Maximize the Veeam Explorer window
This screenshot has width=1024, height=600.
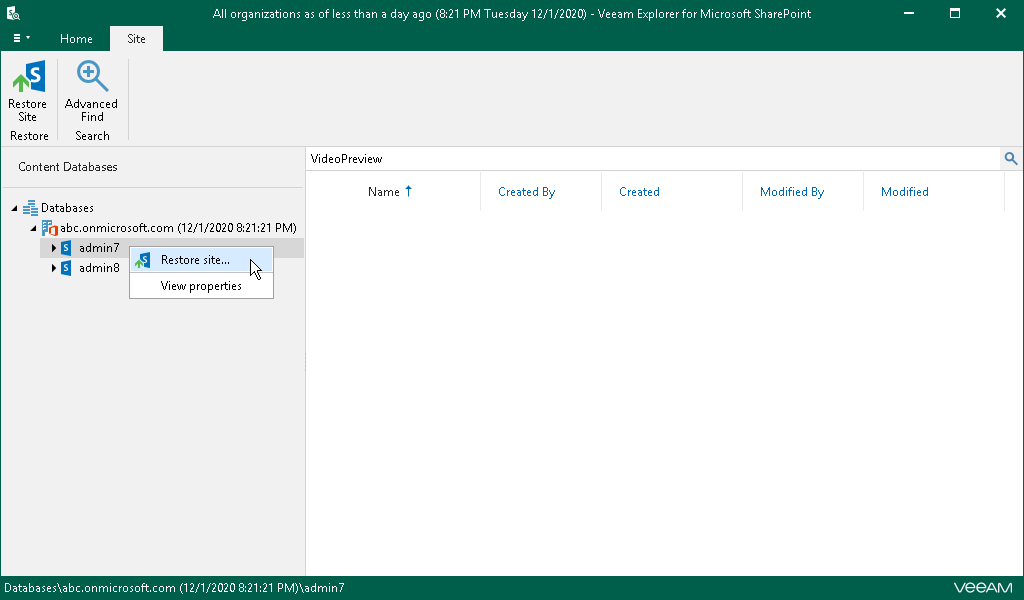pos(955,13)
